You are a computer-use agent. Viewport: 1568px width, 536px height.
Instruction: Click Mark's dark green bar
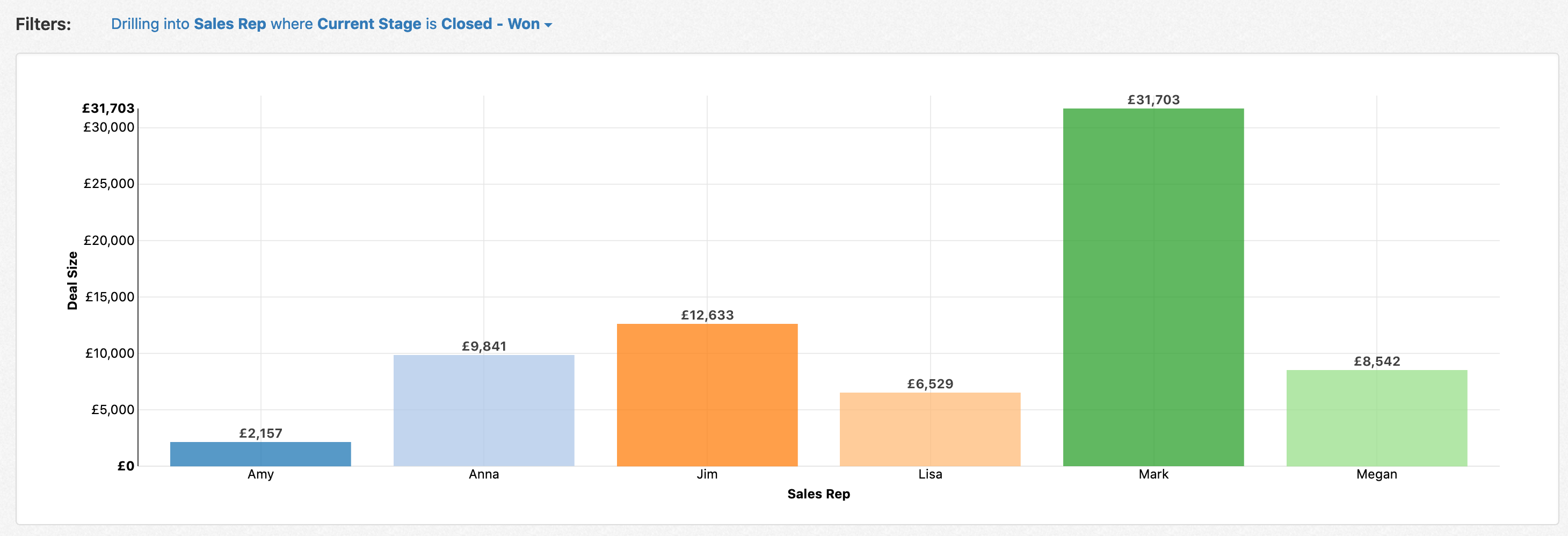[1153, 287]
